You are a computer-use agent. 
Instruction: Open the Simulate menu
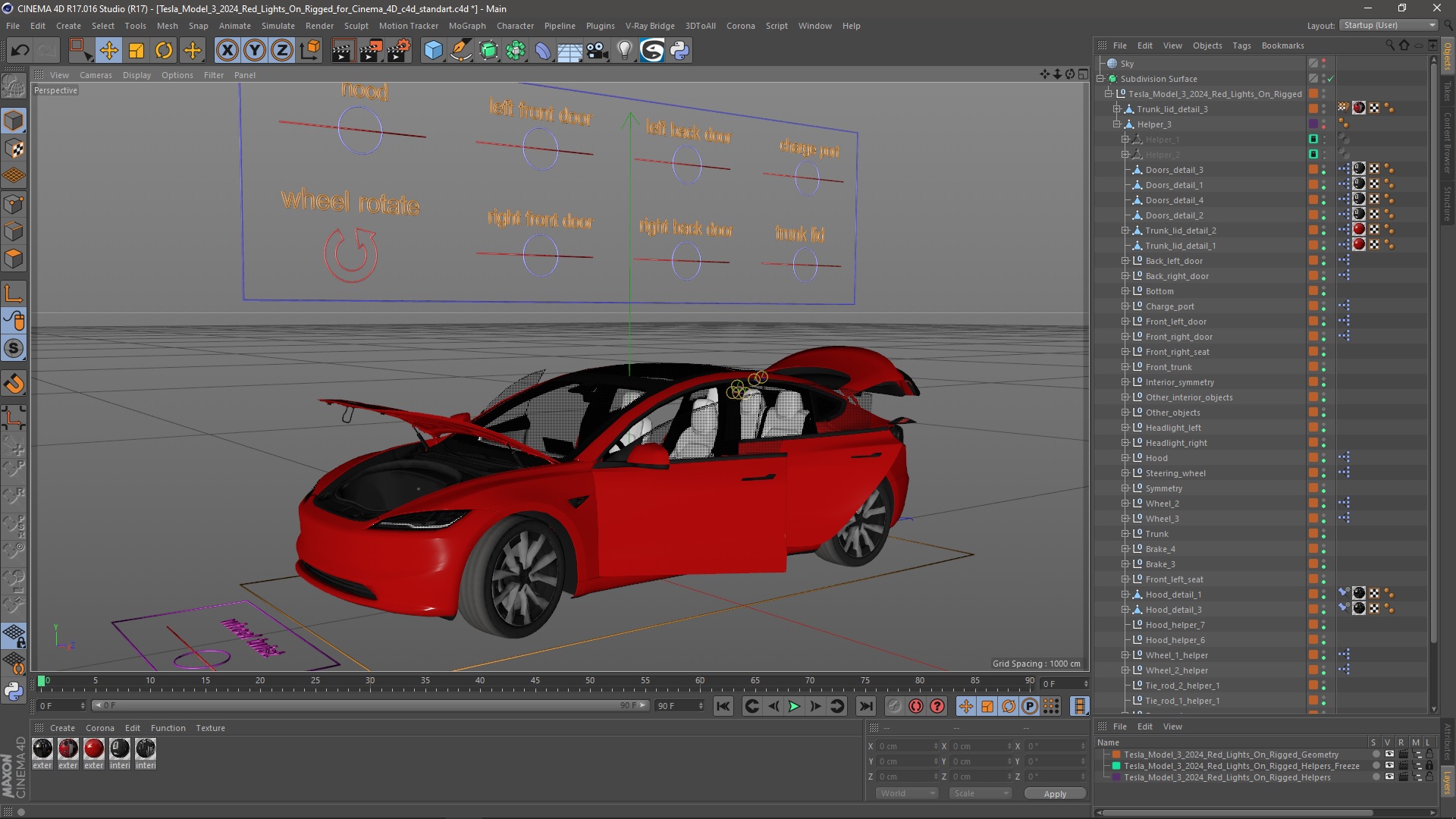(278, 26)
